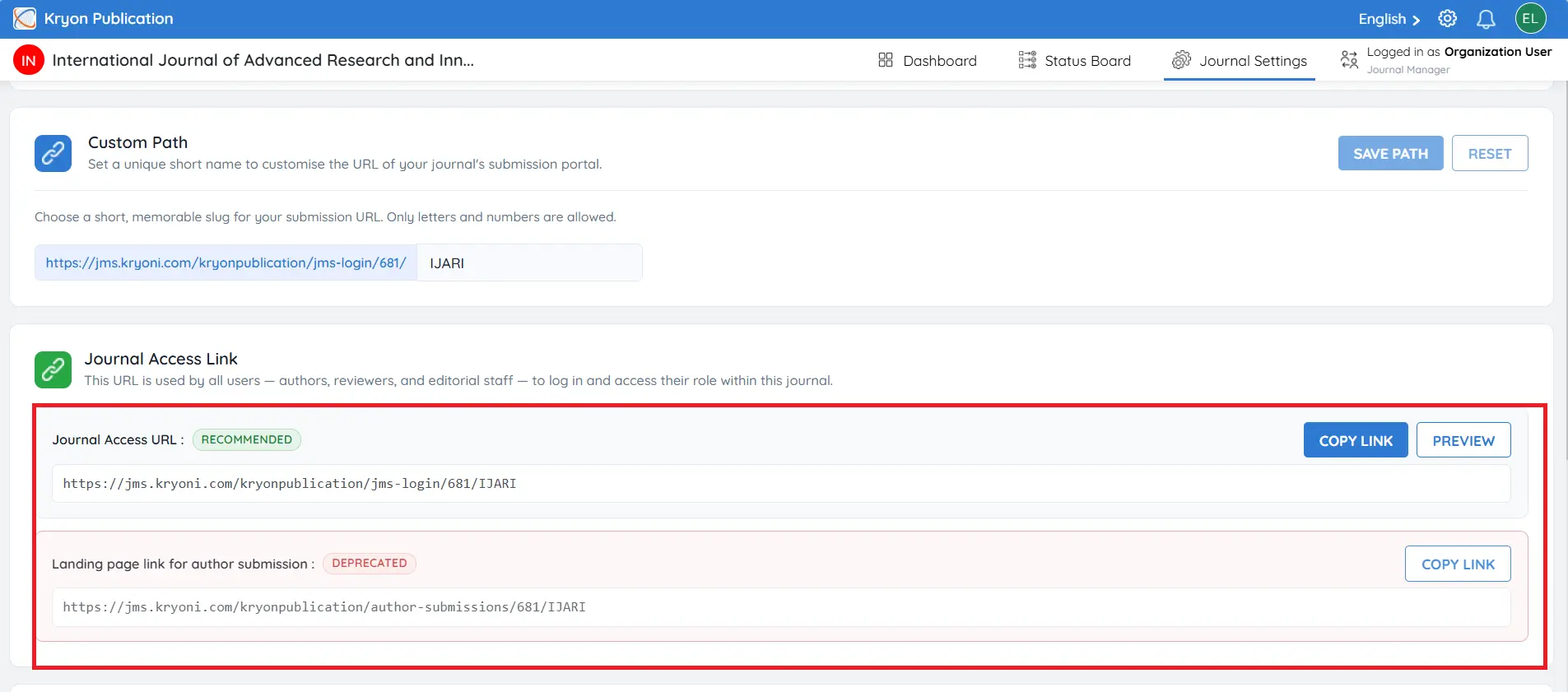1568x692 pixels.
Task: Click the blue Custom Path link icon
Action: tap(53, 153)
